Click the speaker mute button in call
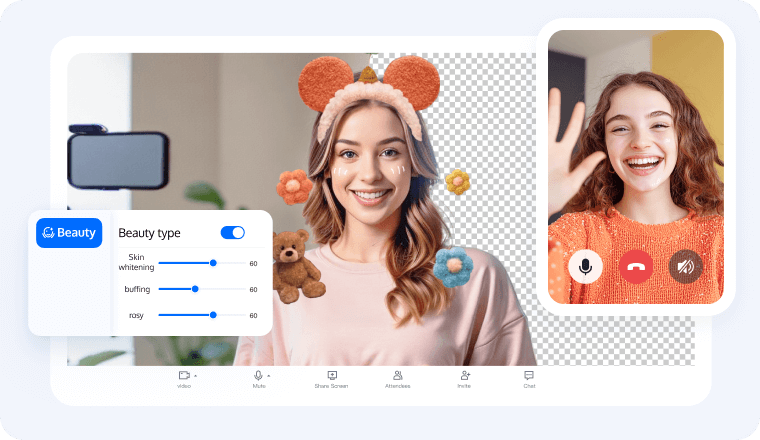This screenshot has width=760, height=440. [x=686, y=267]
